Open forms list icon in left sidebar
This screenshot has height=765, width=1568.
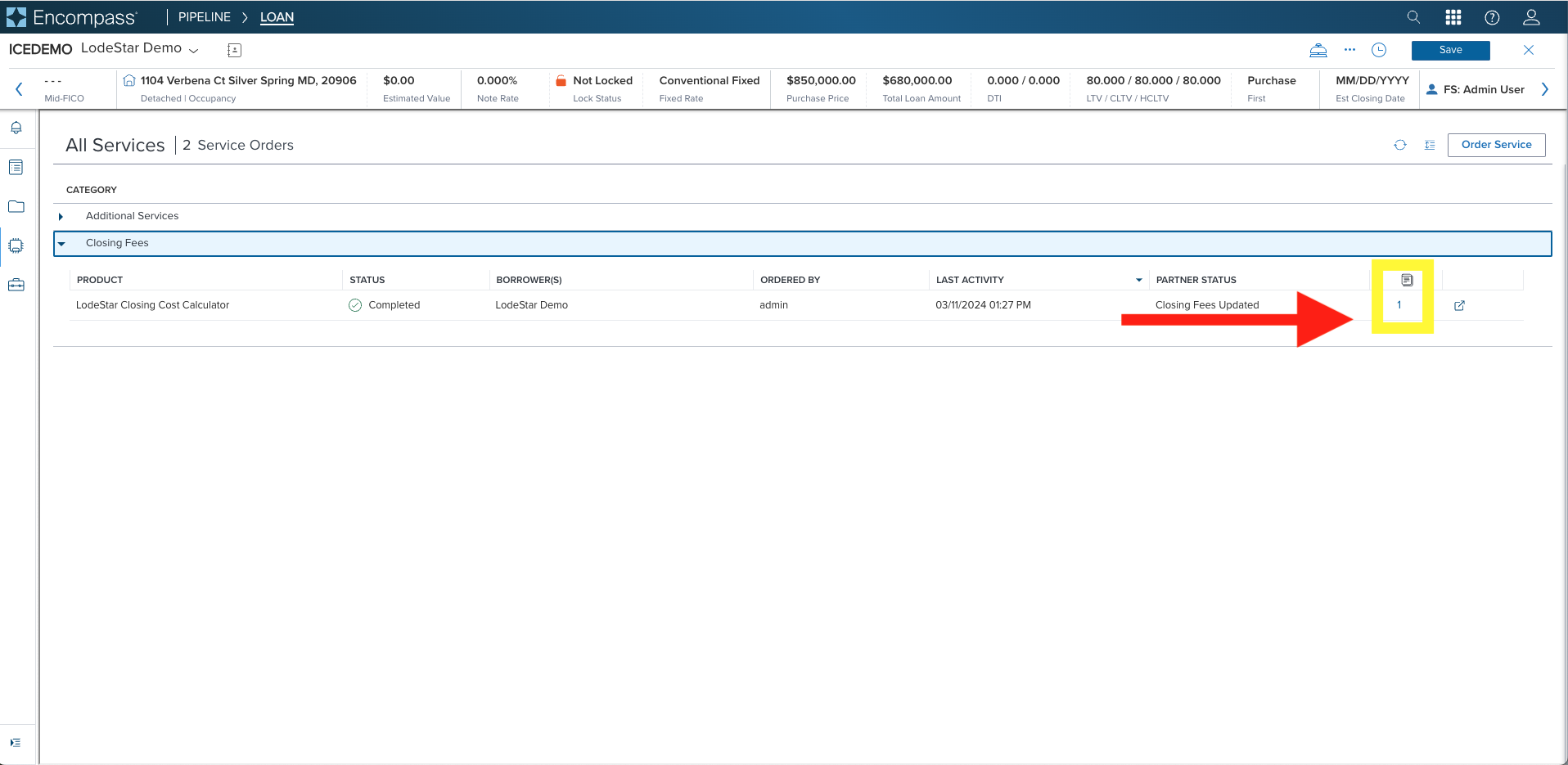coord(16,167)
